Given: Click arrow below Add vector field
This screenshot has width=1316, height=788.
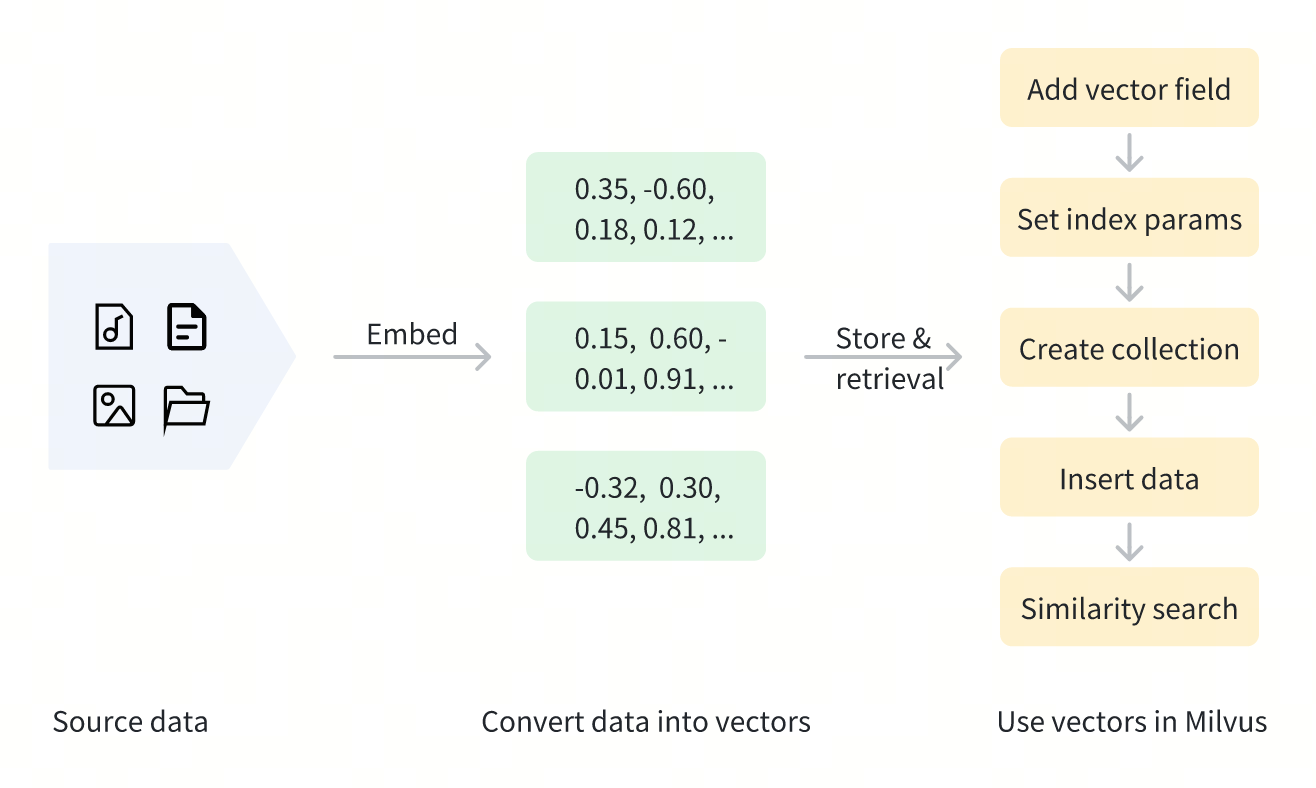Looking at the screenshot, I should click(1129, 153).
